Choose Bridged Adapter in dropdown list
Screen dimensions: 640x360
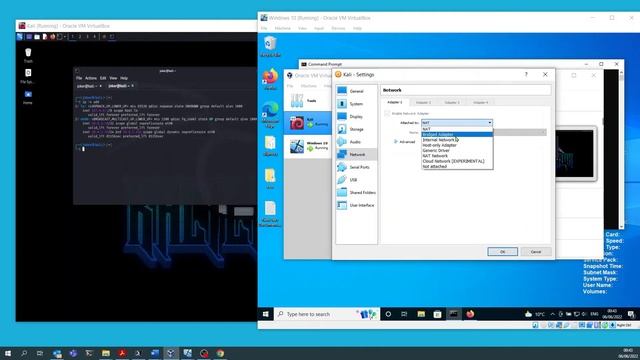tap(457, 134)
